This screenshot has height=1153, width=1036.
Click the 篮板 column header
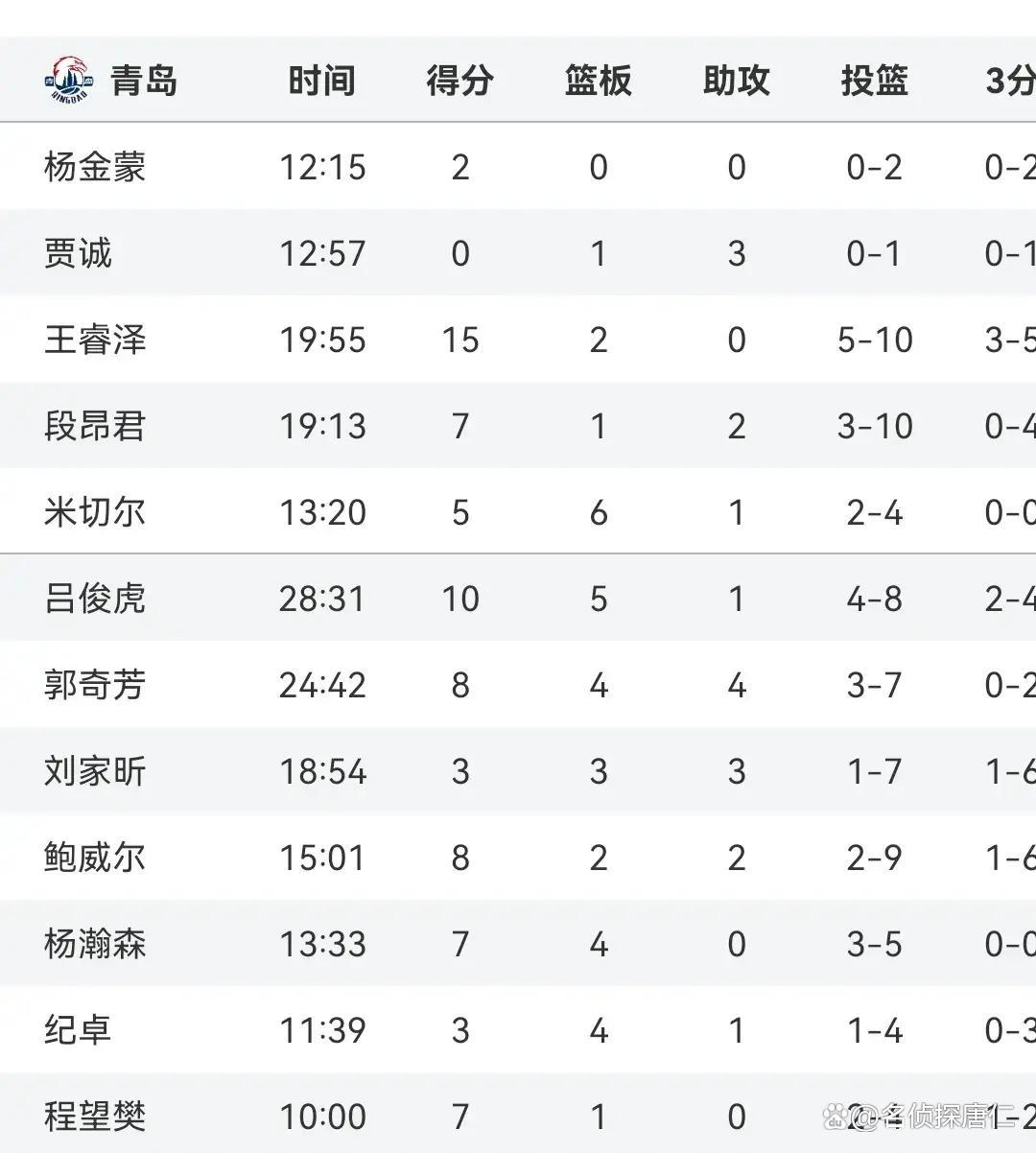point(598,81)
